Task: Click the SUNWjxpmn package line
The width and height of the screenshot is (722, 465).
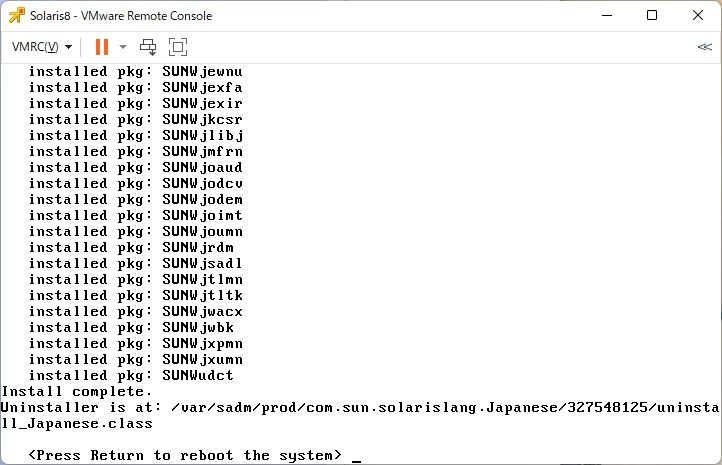Action: (x=135, y=343)
